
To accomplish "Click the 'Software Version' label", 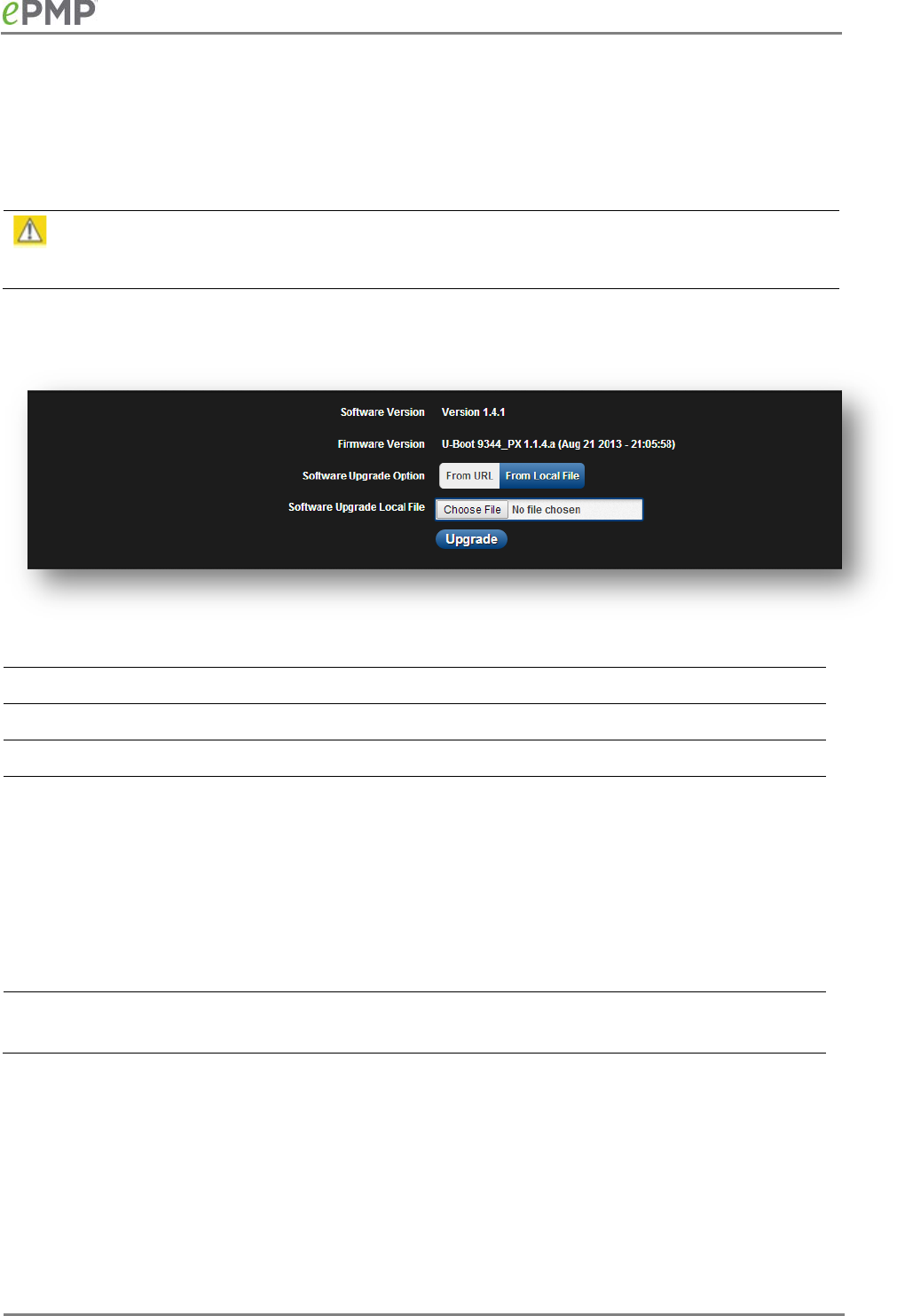I will [382, 412].
